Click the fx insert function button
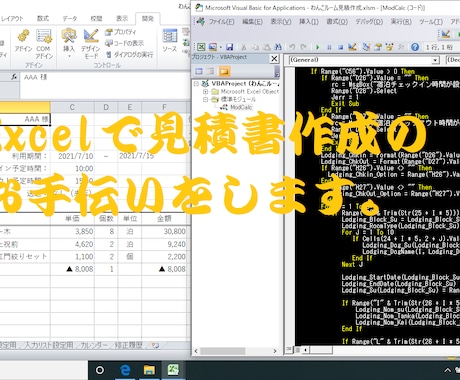The width and height of the screenshot is (460, 380). 14,77
